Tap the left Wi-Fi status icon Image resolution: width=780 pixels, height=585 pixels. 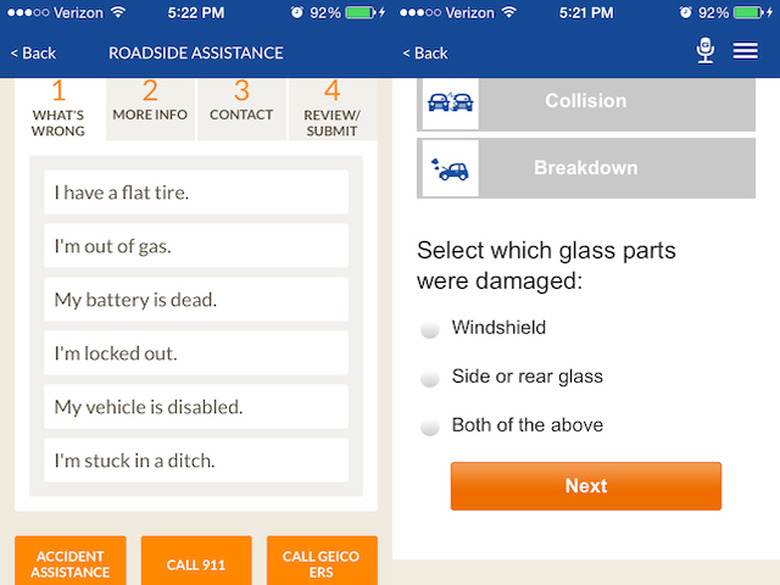(x=118, y=12)
